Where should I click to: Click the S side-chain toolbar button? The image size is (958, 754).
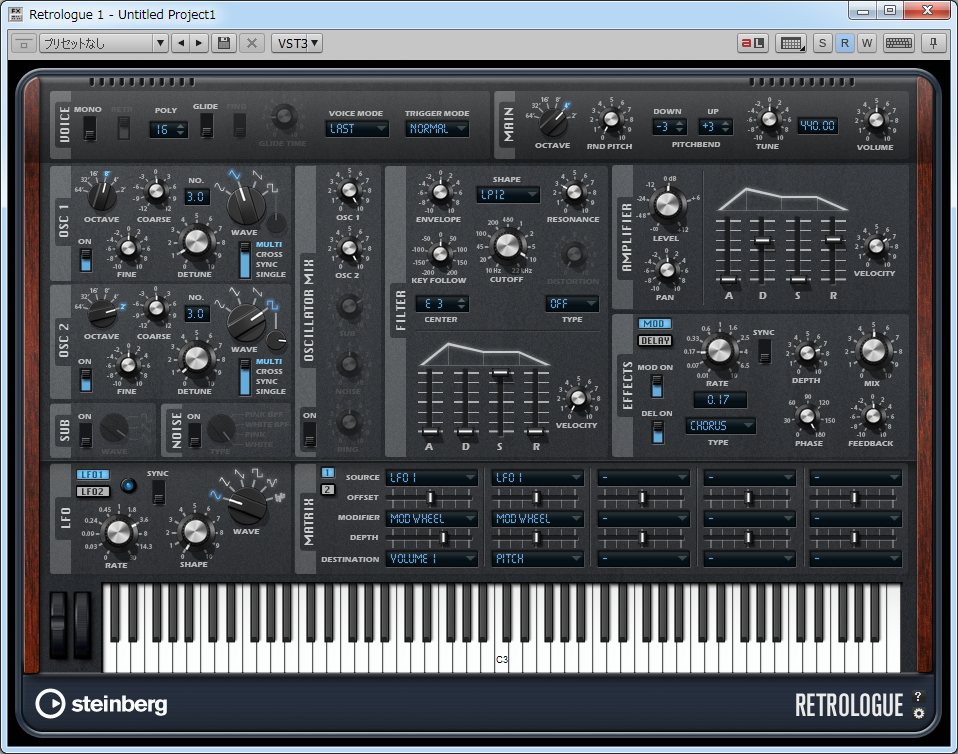point(822,43)
